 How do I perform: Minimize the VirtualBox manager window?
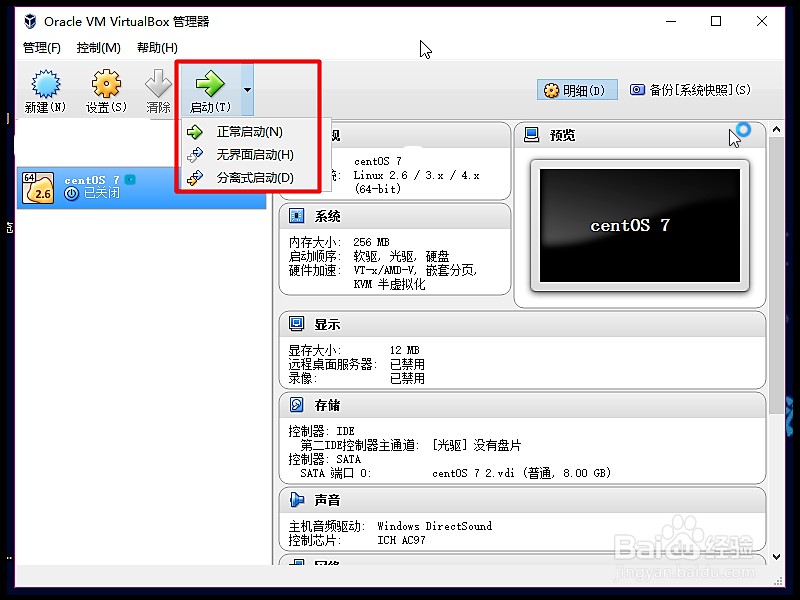671,21
